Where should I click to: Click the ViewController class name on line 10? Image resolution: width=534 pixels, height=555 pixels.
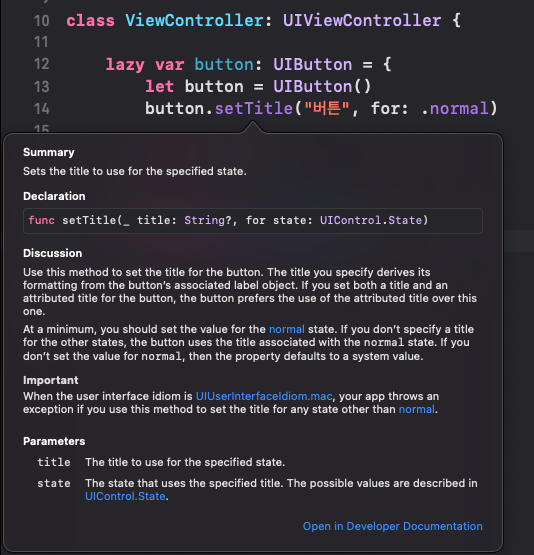pos(194,20)
